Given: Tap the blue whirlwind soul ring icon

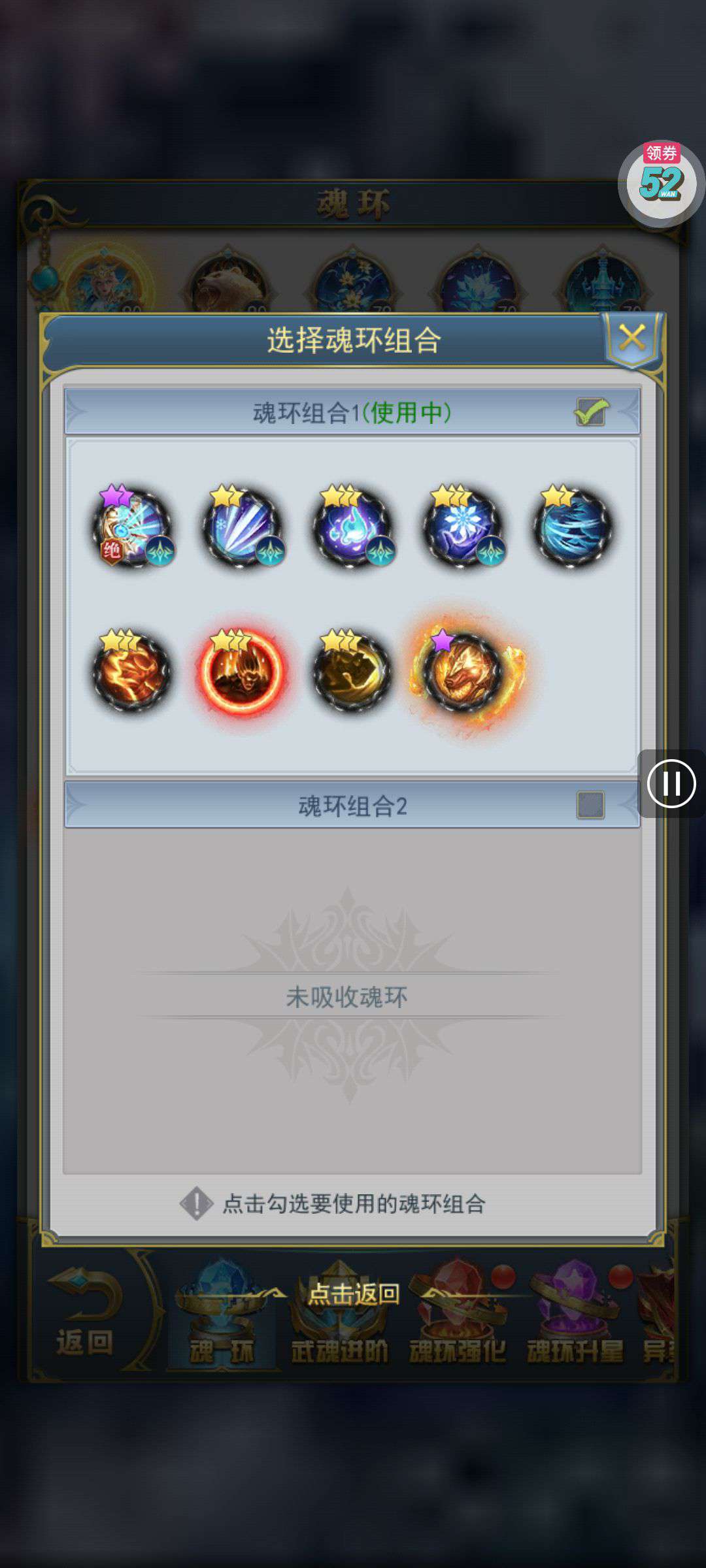Looking at the screenshot, I should click(x=573, y=527).
